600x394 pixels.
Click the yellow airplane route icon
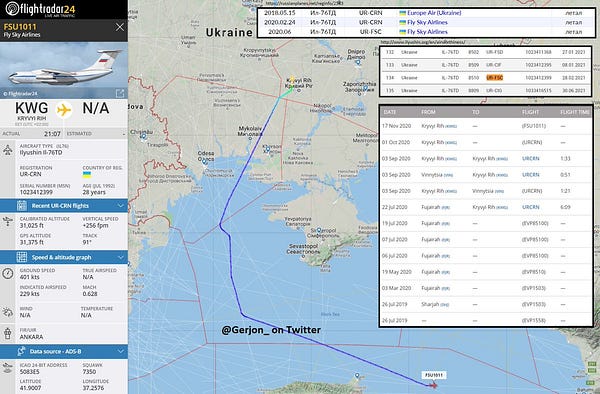[x=64, y=110]
